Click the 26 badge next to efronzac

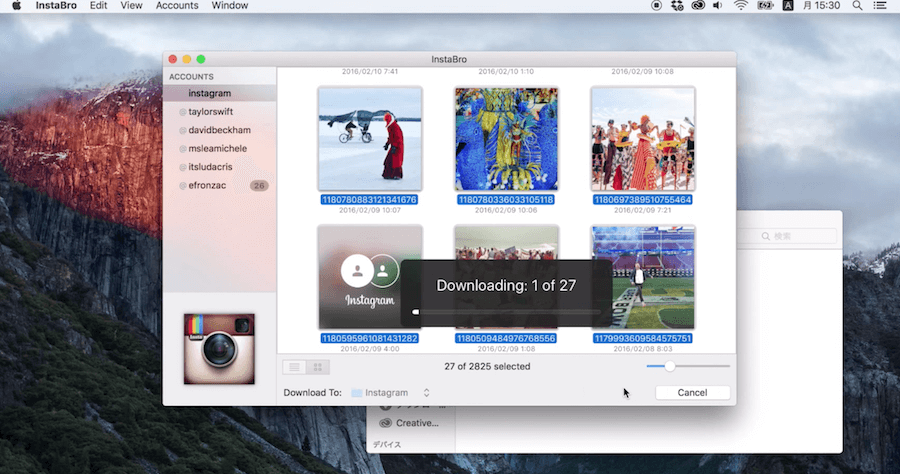(x=259, y=185)
